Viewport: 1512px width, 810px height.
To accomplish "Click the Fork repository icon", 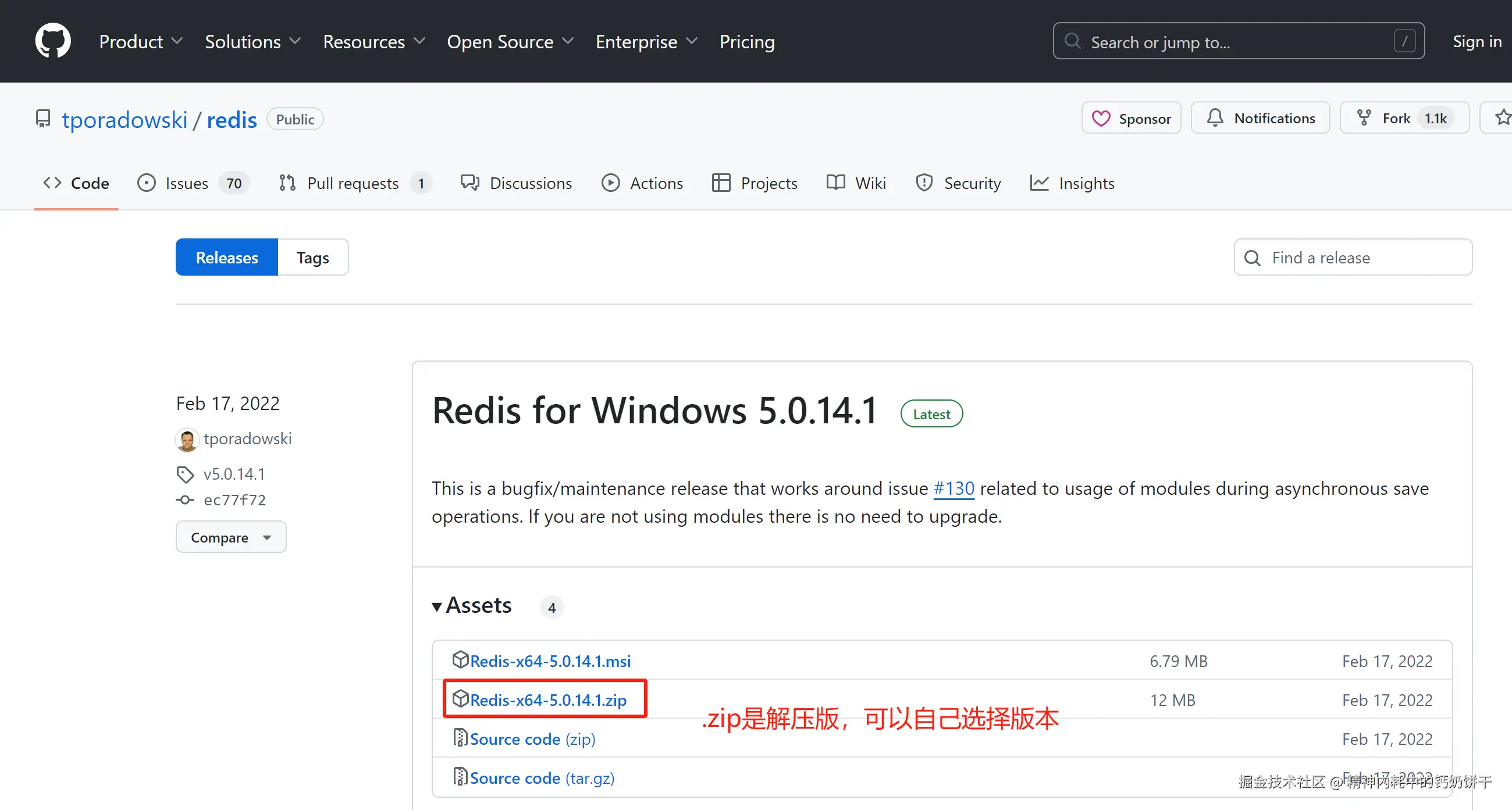I will pyautogui.click(x=1364, y=118).
